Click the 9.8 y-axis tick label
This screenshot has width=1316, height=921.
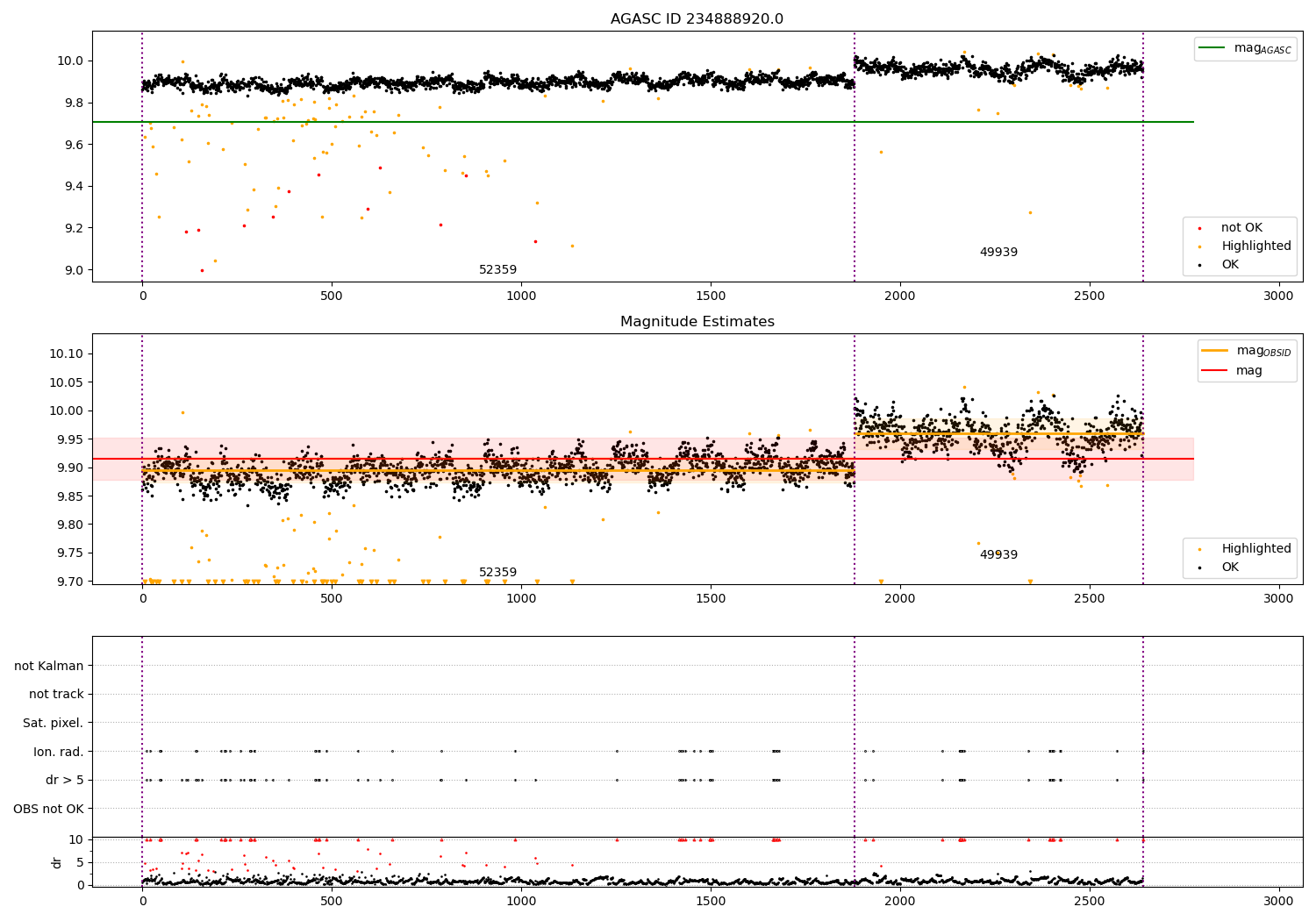tap(74, 103)
